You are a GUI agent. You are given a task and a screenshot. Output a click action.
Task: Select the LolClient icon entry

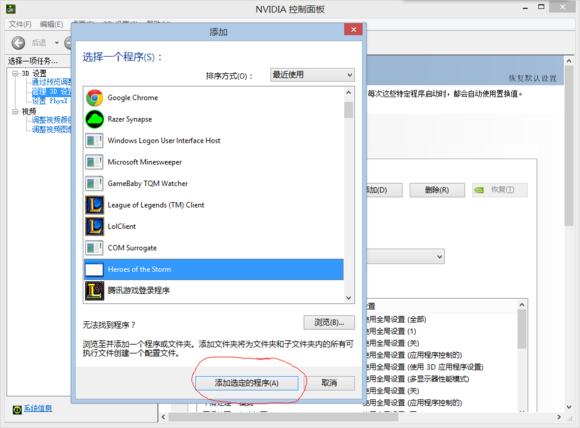click(95, 226)
